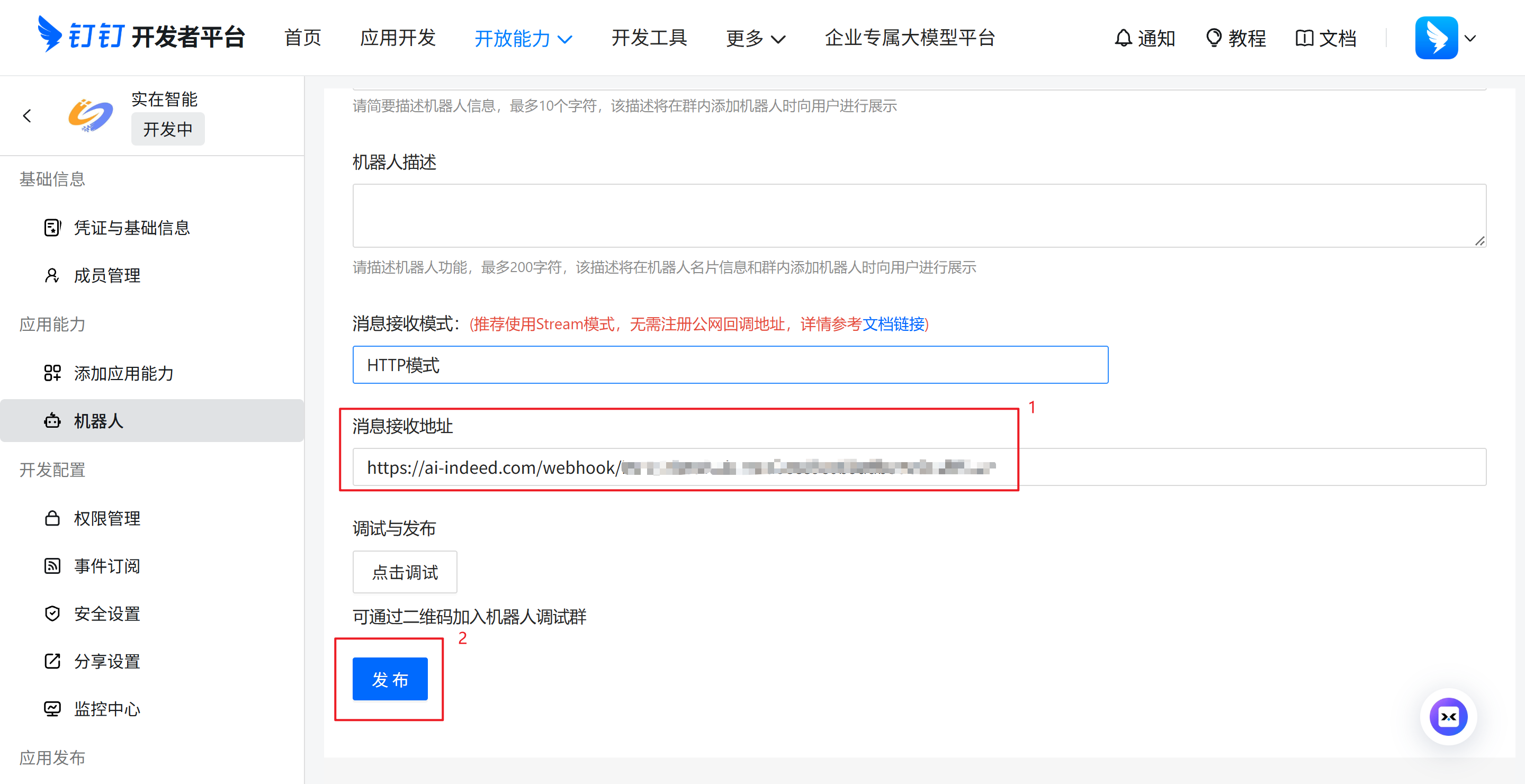This screenshot has height=784, width=1525.
Task: Go to 应用开发 tab
Action: click(398, 38)
